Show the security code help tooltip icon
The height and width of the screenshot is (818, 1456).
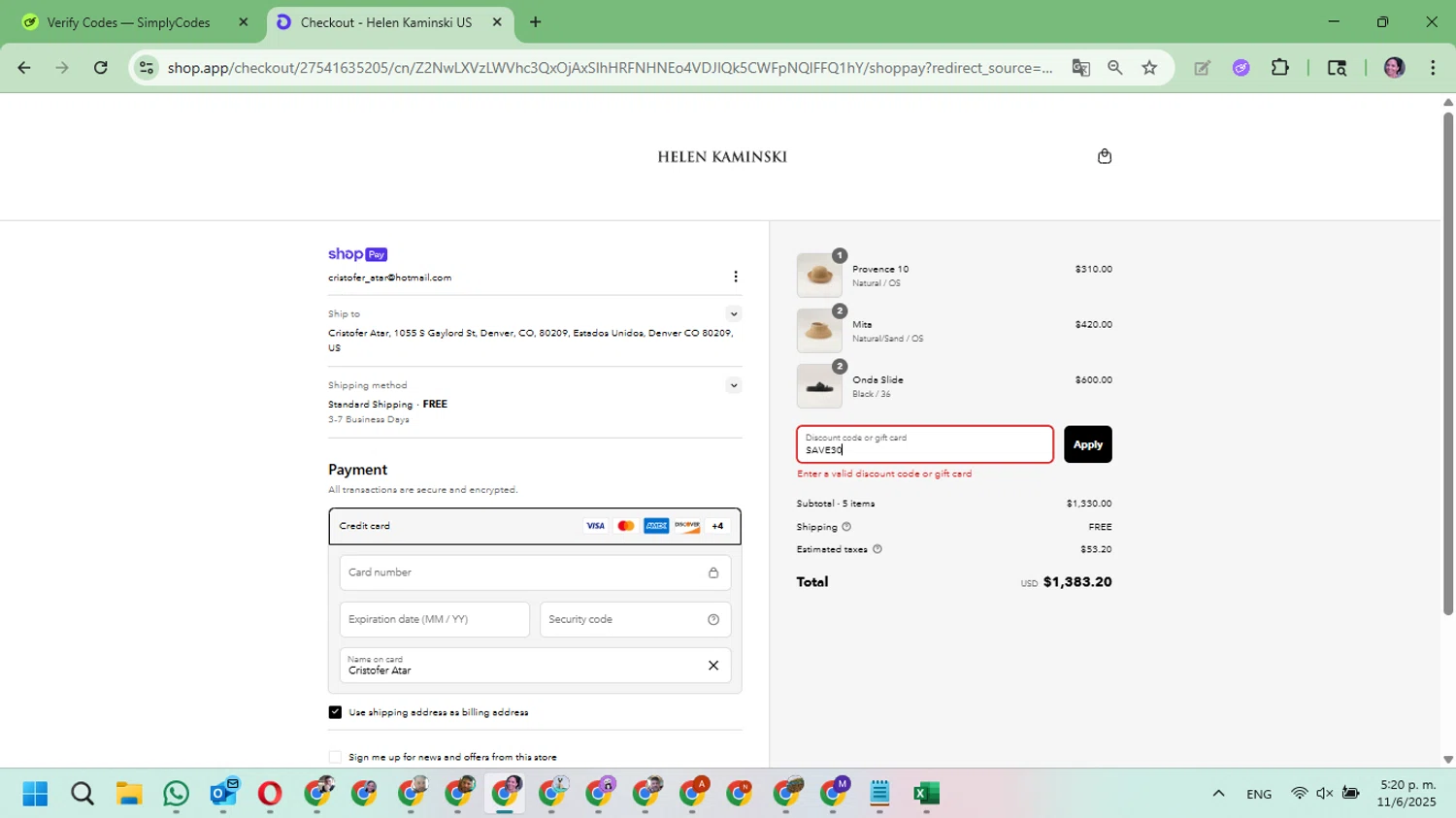tap(713, 619)
